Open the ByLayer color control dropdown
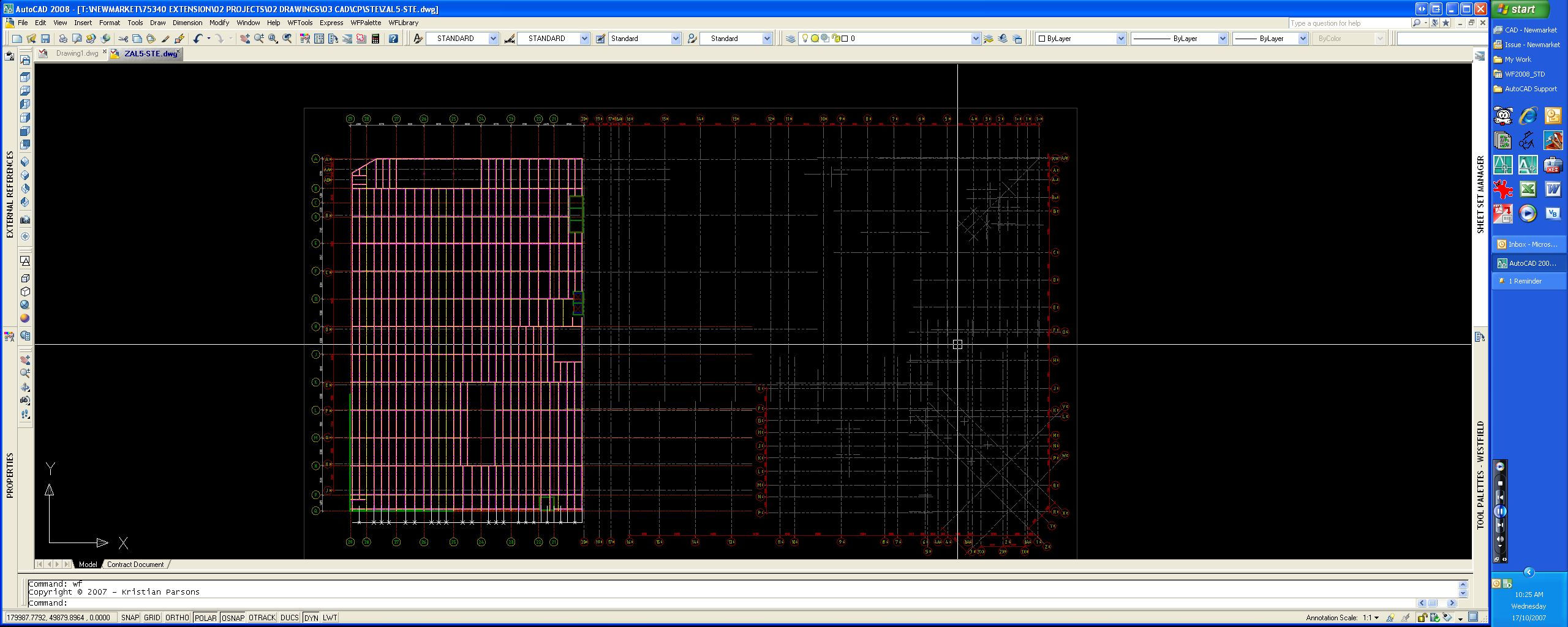 click(x=1121, y=39)
